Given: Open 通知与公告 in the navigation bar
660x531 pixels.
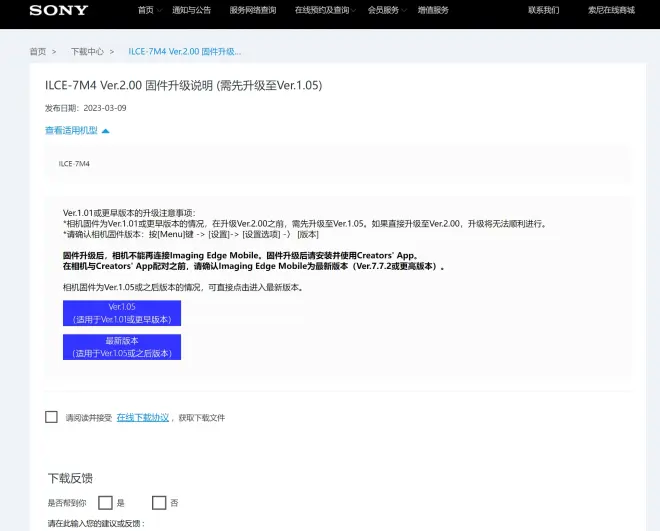Looking at the screenshot, I should (192, 10).
